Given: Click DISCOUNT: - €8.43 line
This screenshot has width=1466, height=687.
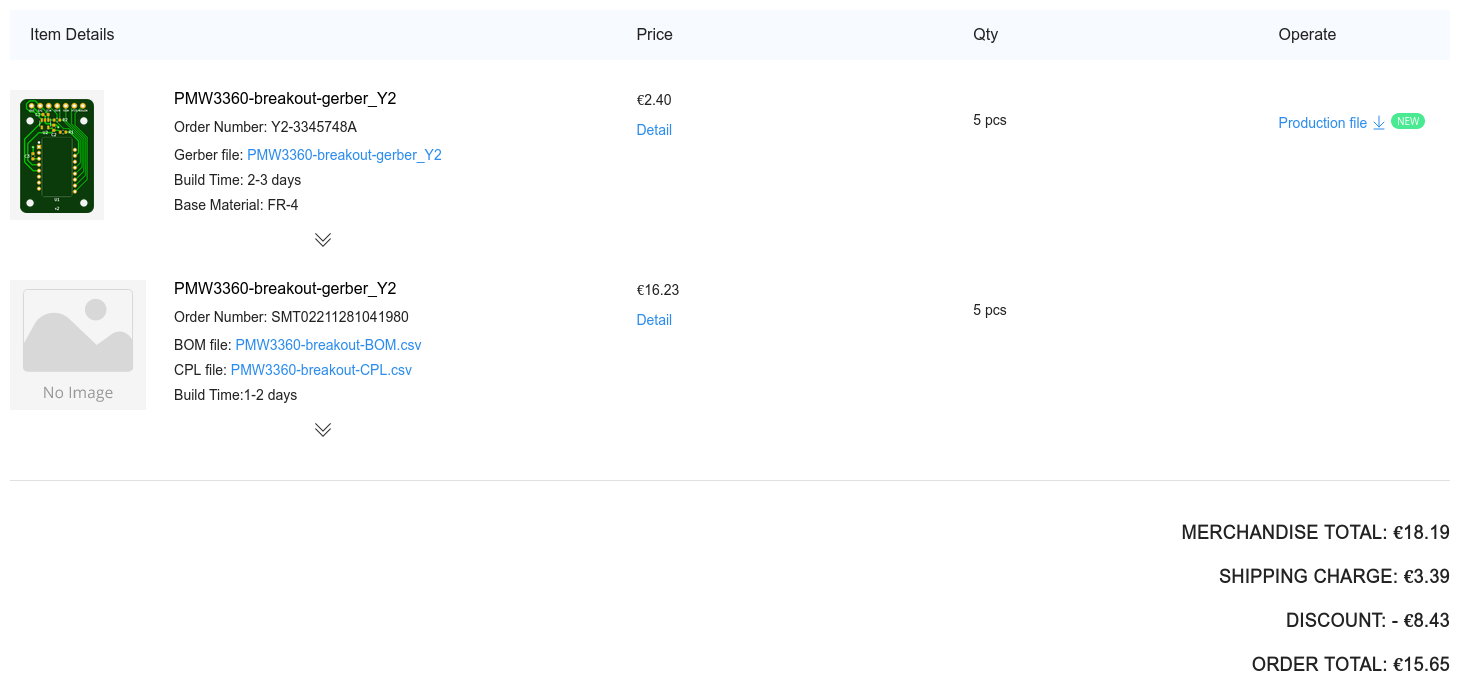Looking at the screenshot, I should pyautogui.click(x=1367, y=620).
